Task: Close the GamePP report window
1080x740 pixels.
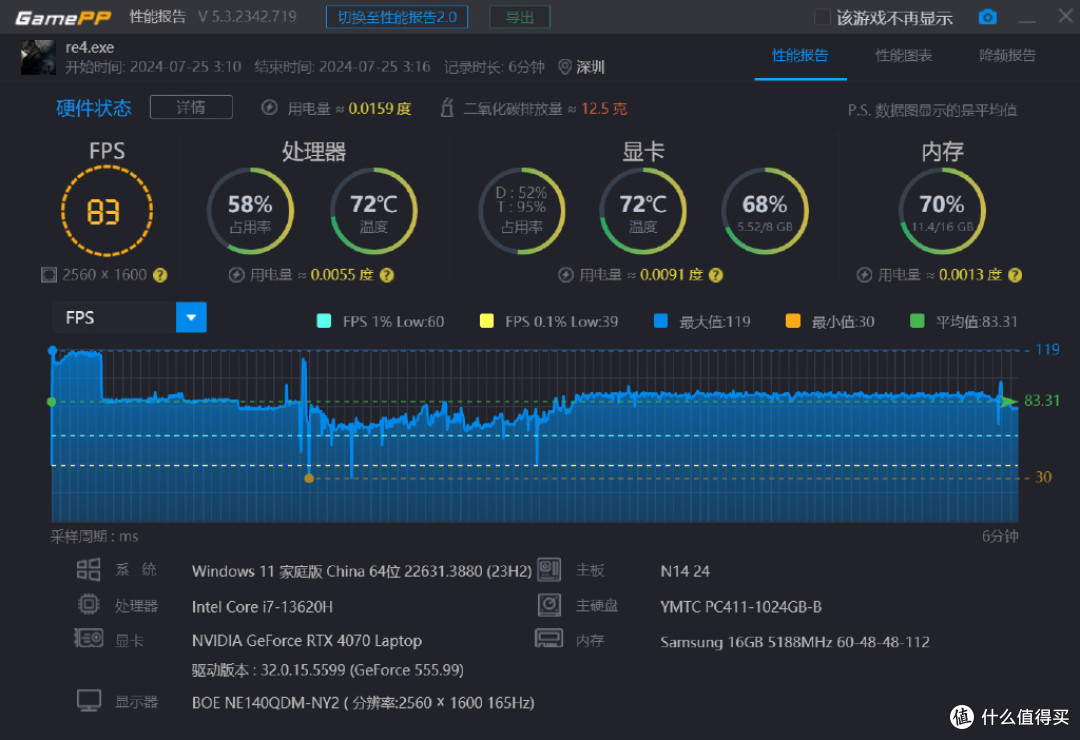Action: 1065,16
